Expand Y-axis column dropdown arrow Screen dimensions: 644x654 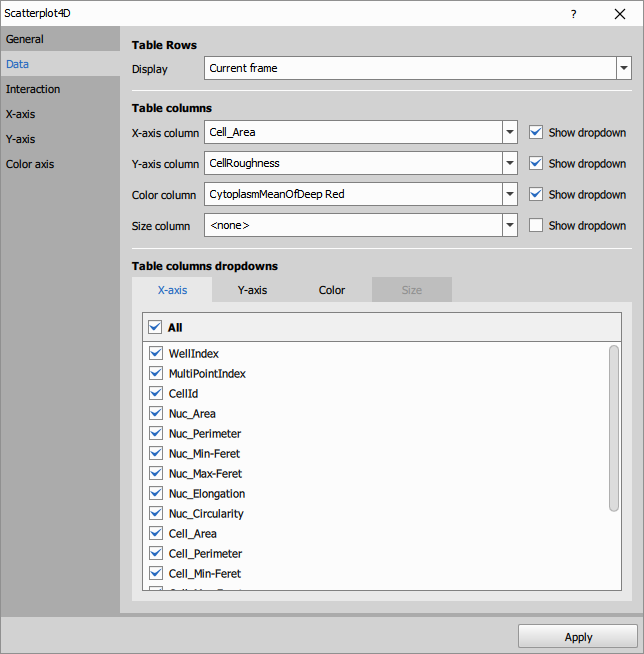[510, 163]
